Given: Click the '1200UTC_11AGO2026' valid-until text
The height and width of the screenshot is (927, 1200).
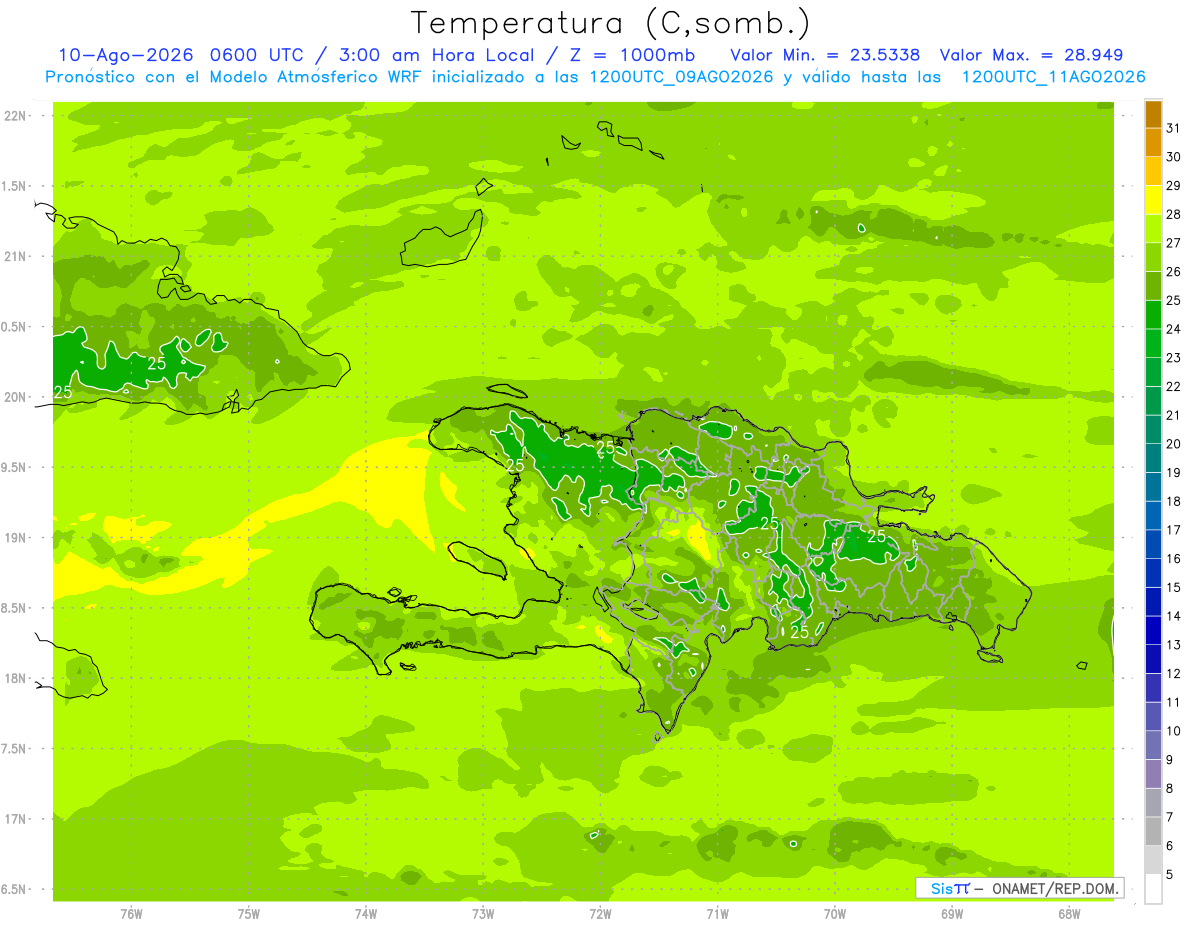Looking at the screenshot, I should point(1053,77).
